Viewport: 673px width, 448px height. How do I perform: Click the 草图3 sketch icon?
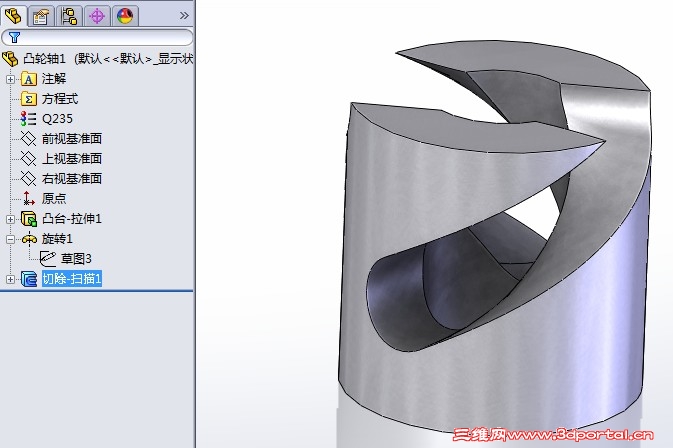tap(48, 258)
